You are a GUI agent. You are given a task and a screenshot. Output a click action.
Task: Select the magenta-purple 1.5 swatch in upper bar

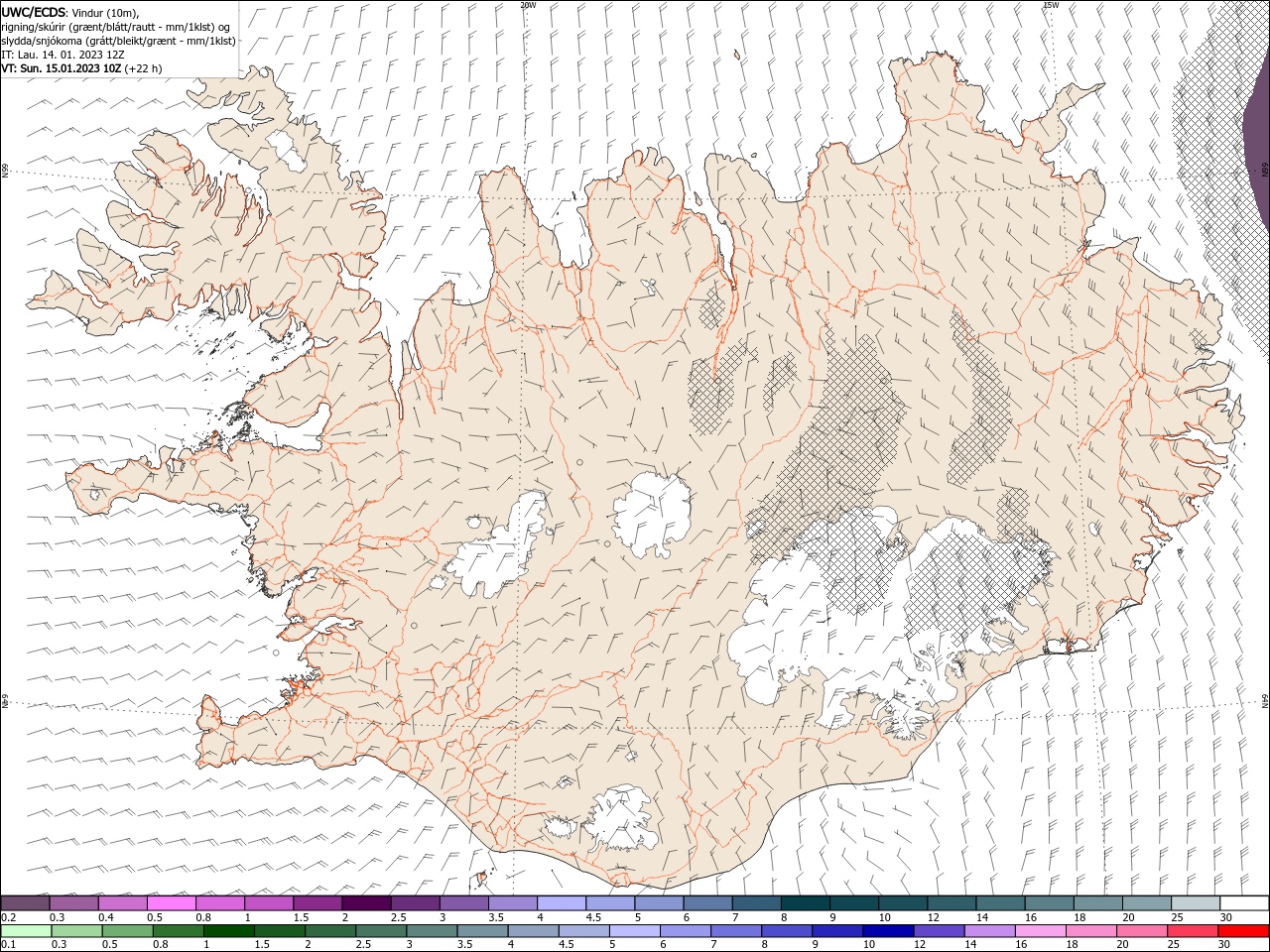(x=317, y=902)
